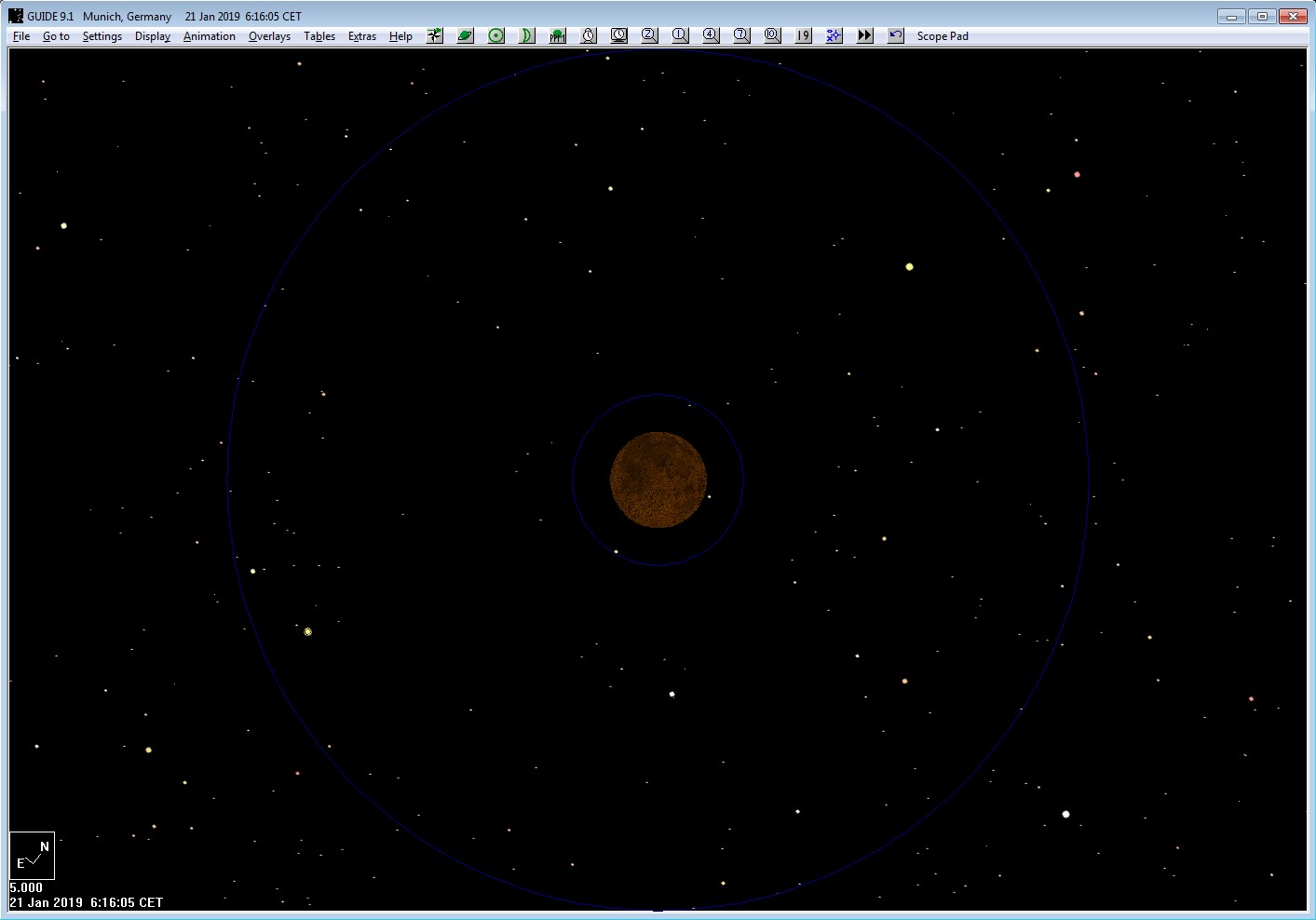Select zoom level 7 magnifier icon
This screenshot has width=1316, height=920.
tap(742, 35)
